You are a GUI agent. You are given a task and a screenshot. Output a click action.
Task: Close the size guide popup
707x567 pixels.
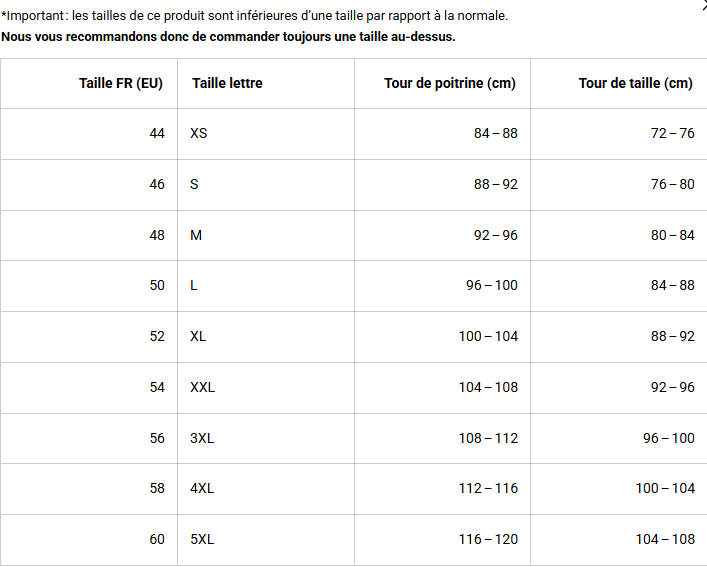pos(704,4)
